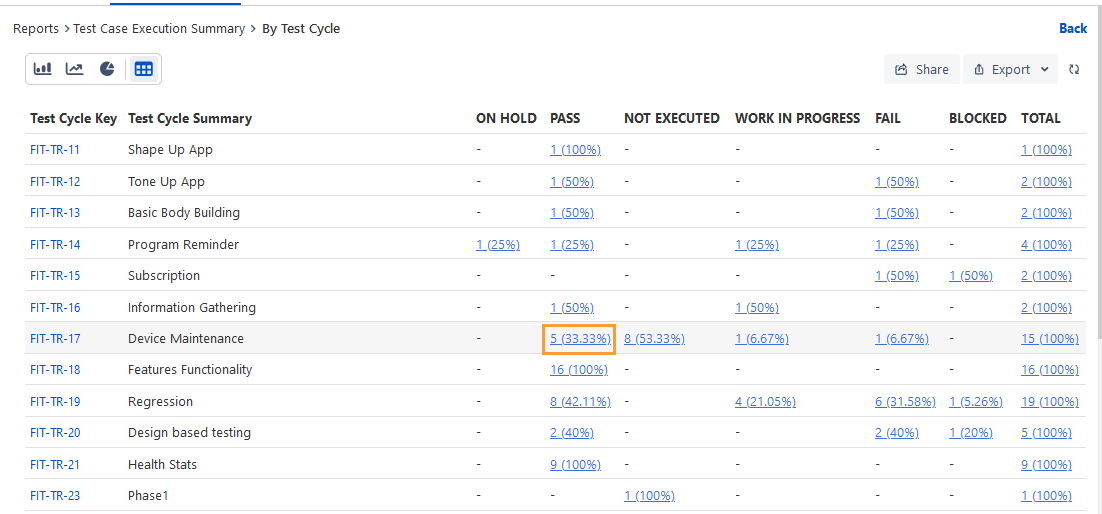Open test cycle FIT-TR-15
Screen dimensions: 1102x514
[56, 276]
